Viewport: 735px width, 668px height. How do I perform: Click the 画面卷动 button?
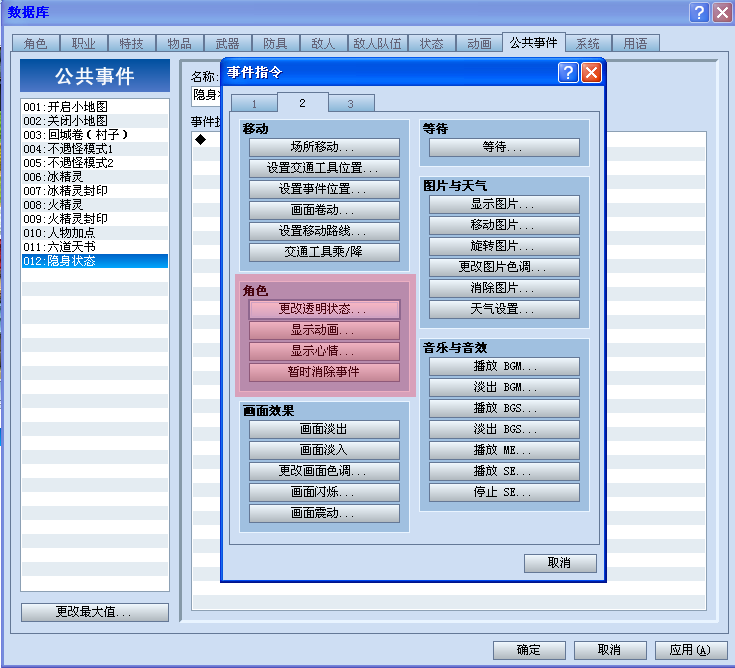pyautogui.click(x=324, y=210)
